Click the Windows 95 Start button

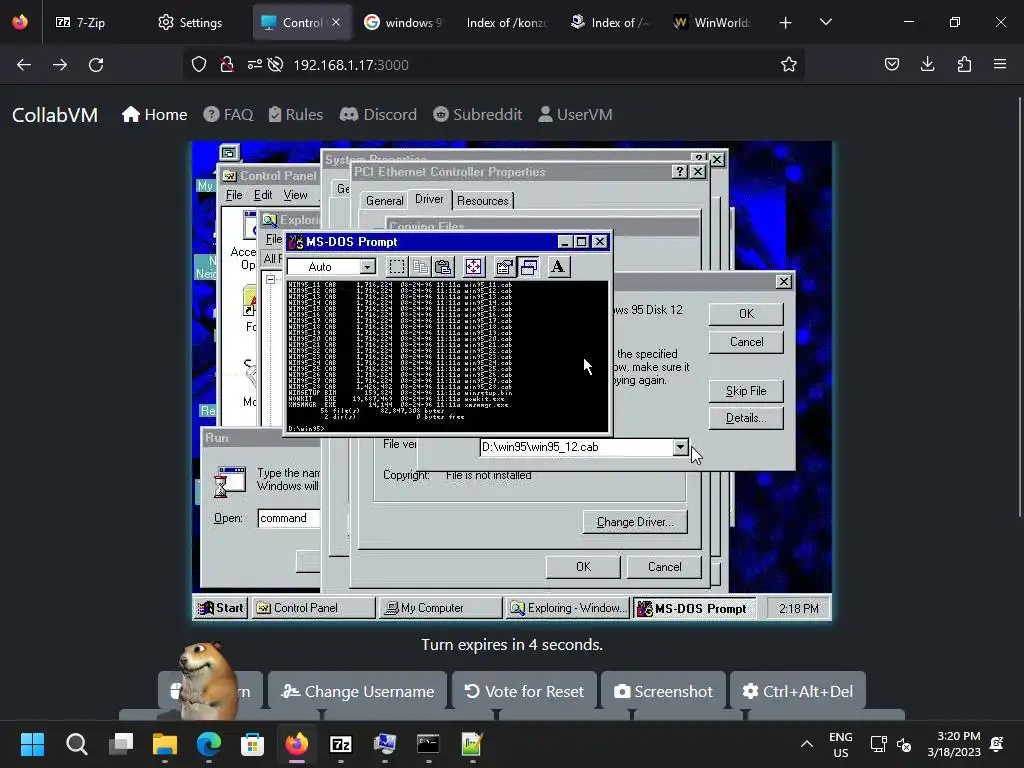(221, 608)
